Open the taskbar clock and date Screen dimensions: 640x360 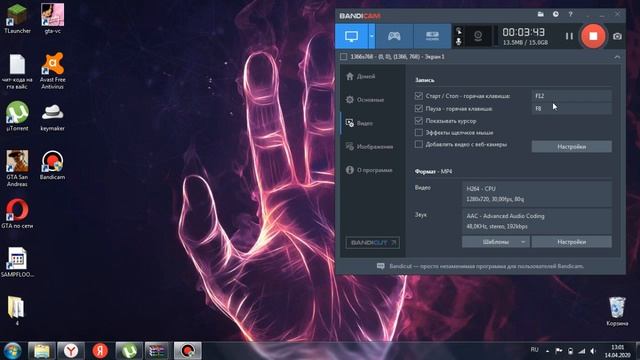point(618,351)
